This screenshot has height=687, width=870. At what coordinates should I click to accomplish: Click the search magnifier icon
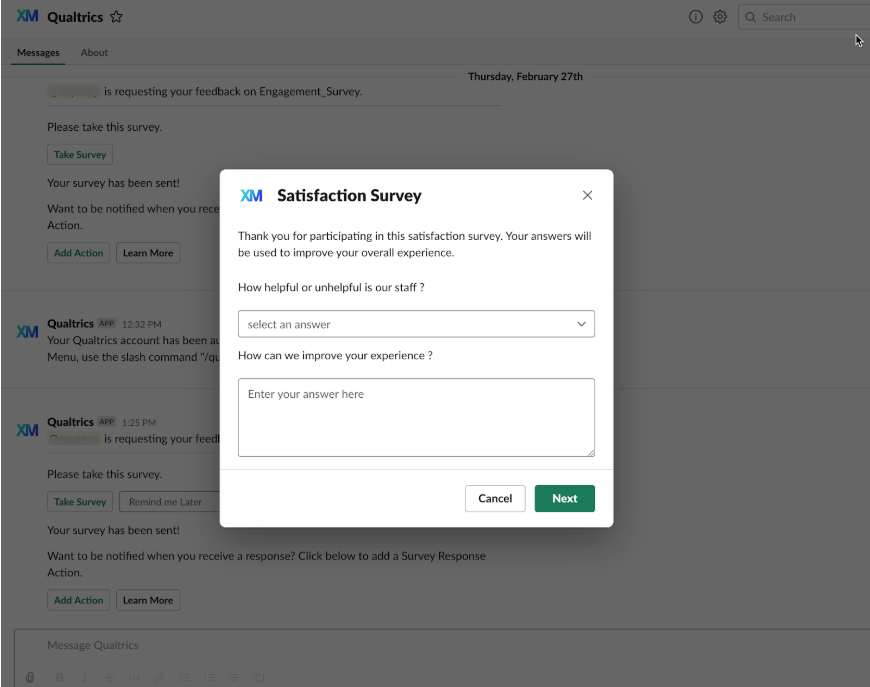(x=751, y=17)
